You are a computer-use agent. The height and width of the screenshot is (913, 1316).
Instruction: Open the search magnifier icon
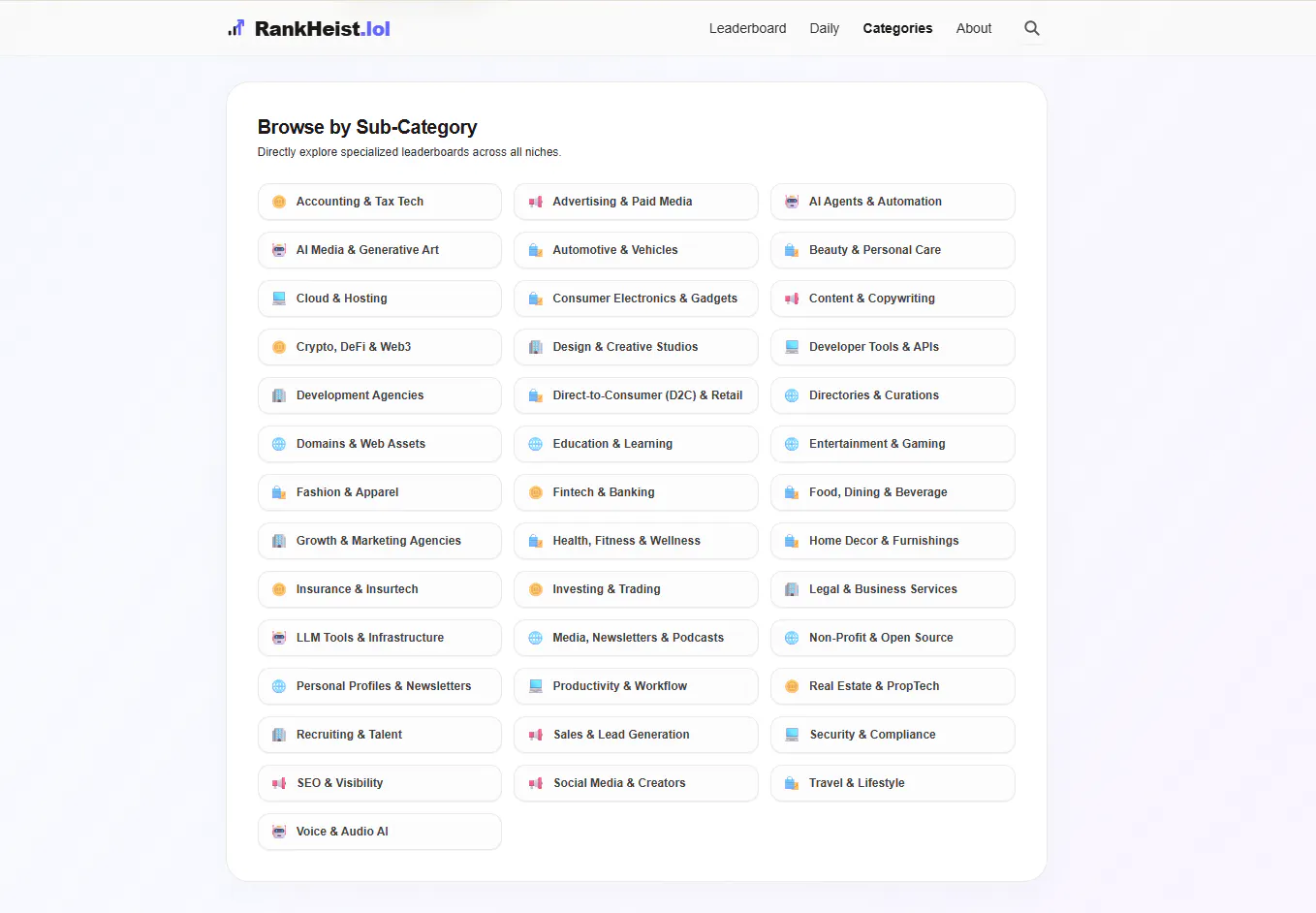pyautogui.click(x=1032, y=28)
